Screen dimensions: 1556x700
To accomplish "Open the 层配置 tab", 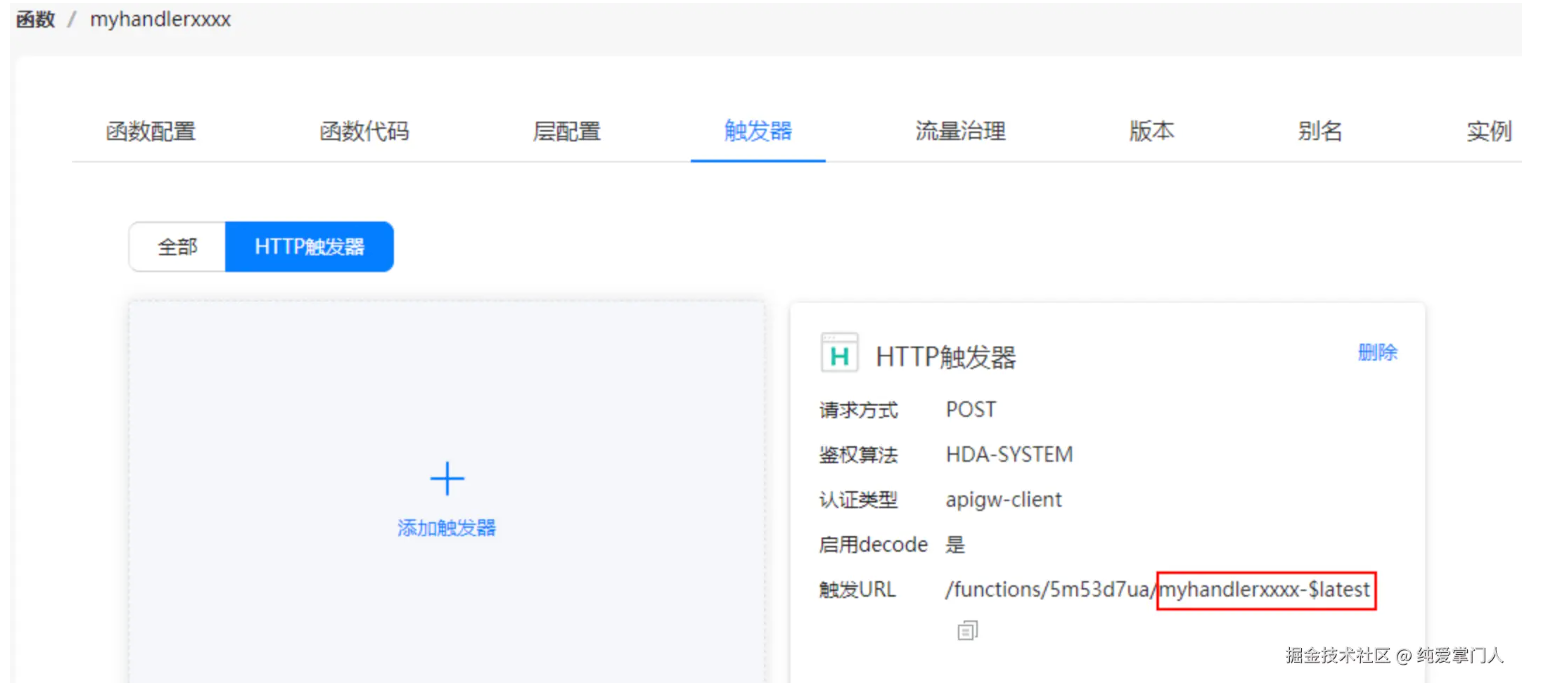I will tap(567, 131).
